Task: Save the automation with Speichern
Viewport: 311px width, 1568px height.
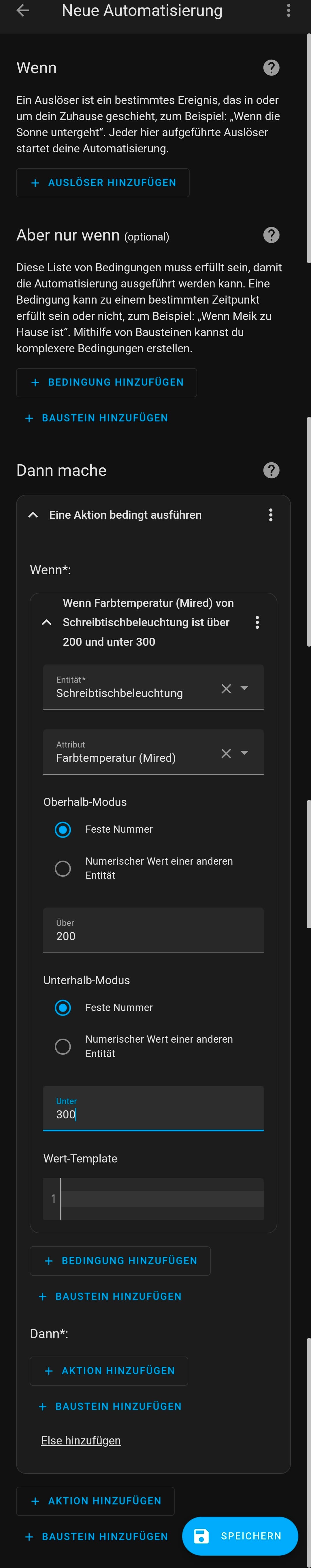Action: 240,1536
